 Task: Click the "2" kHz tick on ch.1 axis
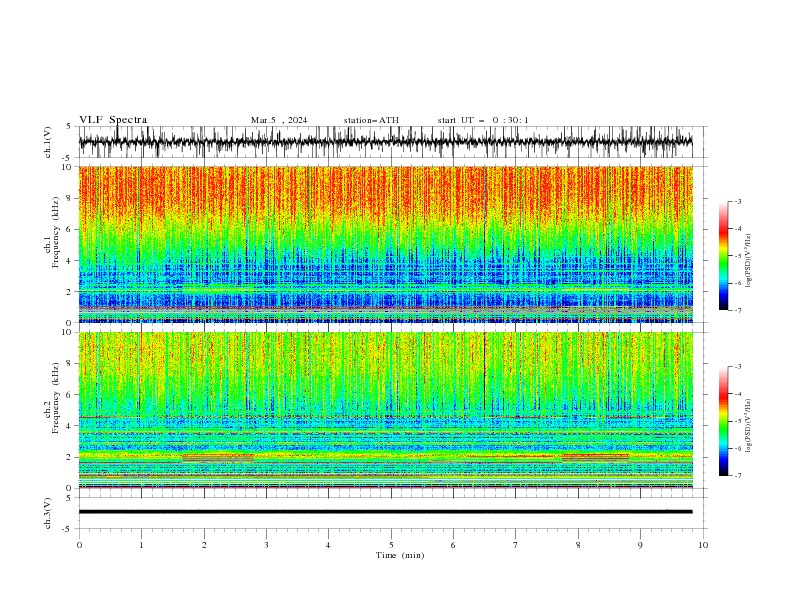tap(70, 292)
